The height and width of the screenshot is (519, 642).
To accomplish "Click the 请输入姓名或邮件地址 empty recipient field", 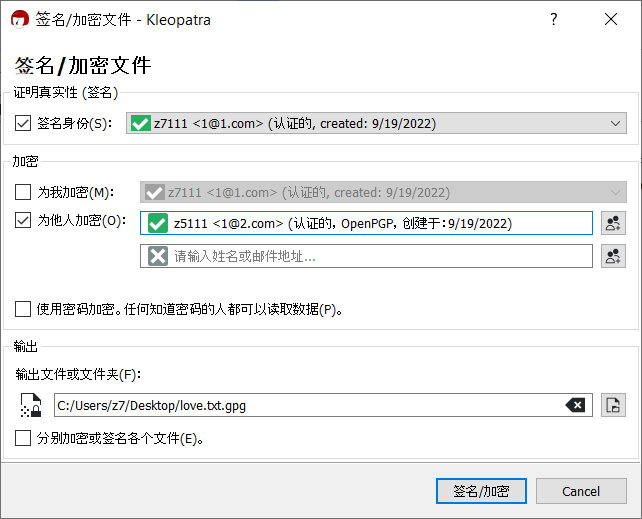I will [366, 256].
